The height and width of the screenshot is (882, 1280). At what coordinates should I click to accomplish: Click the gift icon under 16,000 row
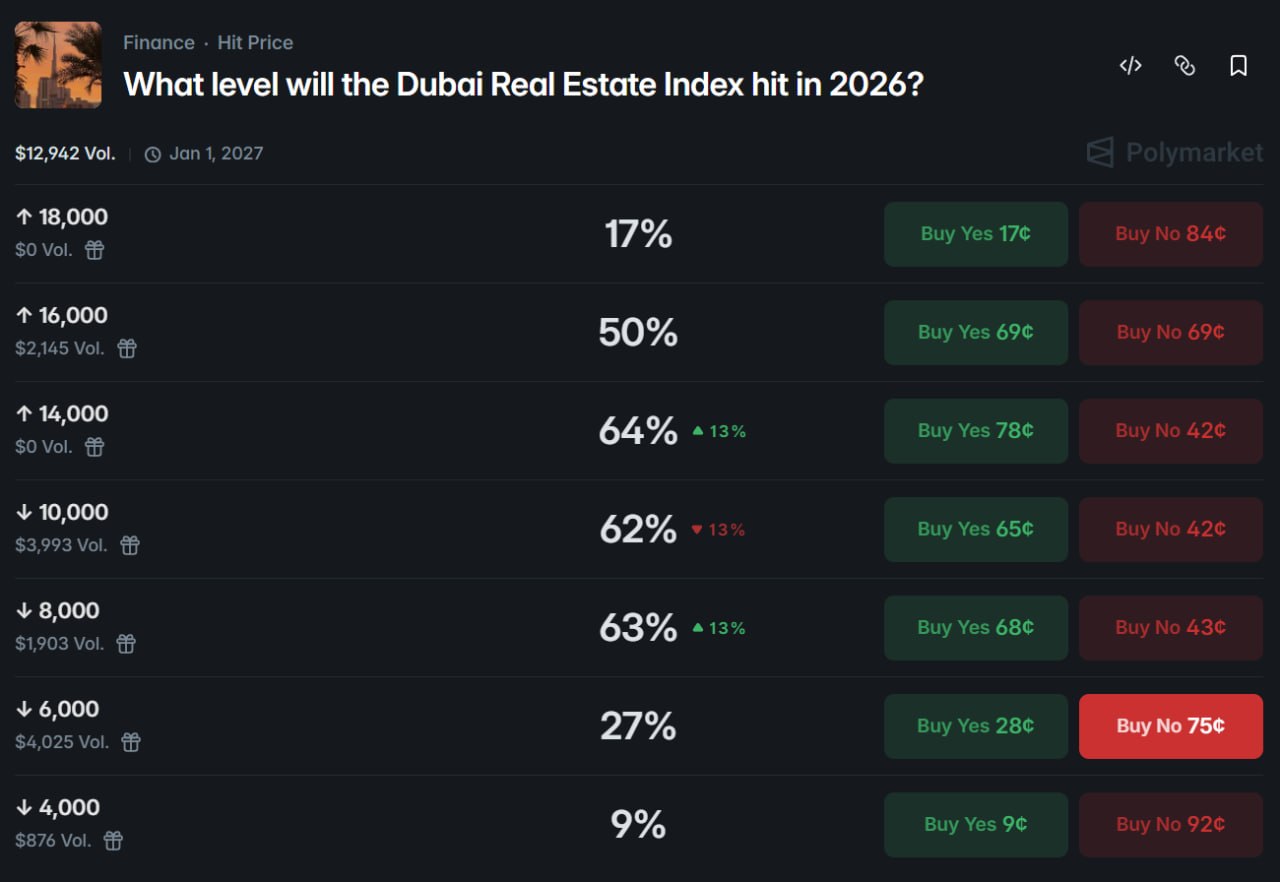(x=127, y=348)
